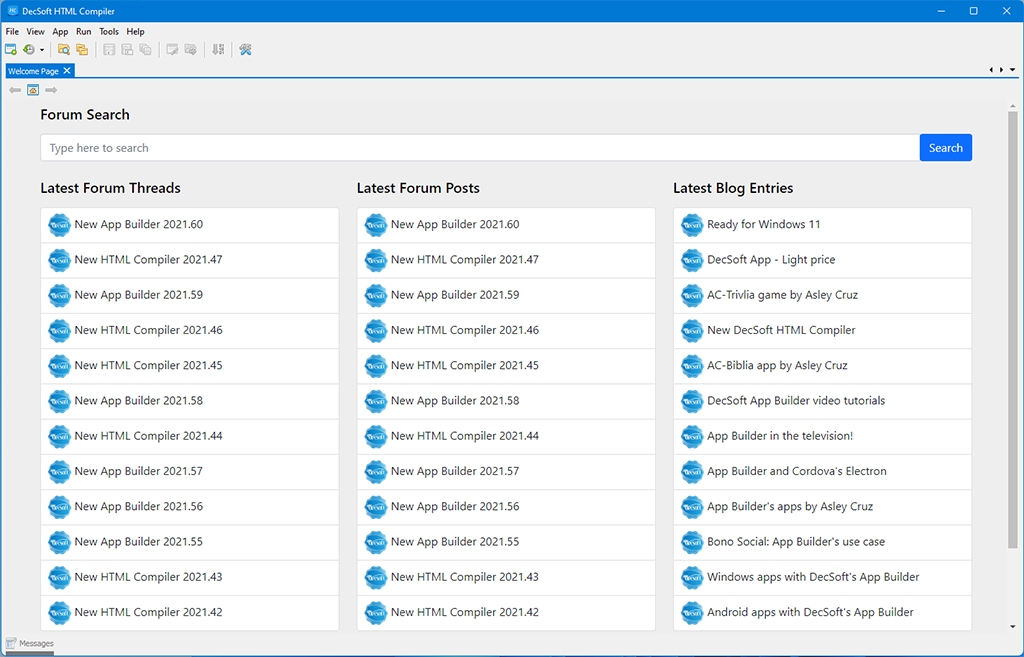Click the open folder toolbar icon

pos(82,49)
